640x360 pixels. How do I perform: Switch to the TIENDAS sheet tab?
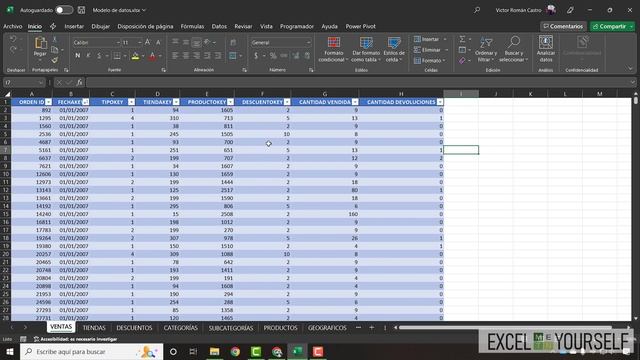(94, 328)
